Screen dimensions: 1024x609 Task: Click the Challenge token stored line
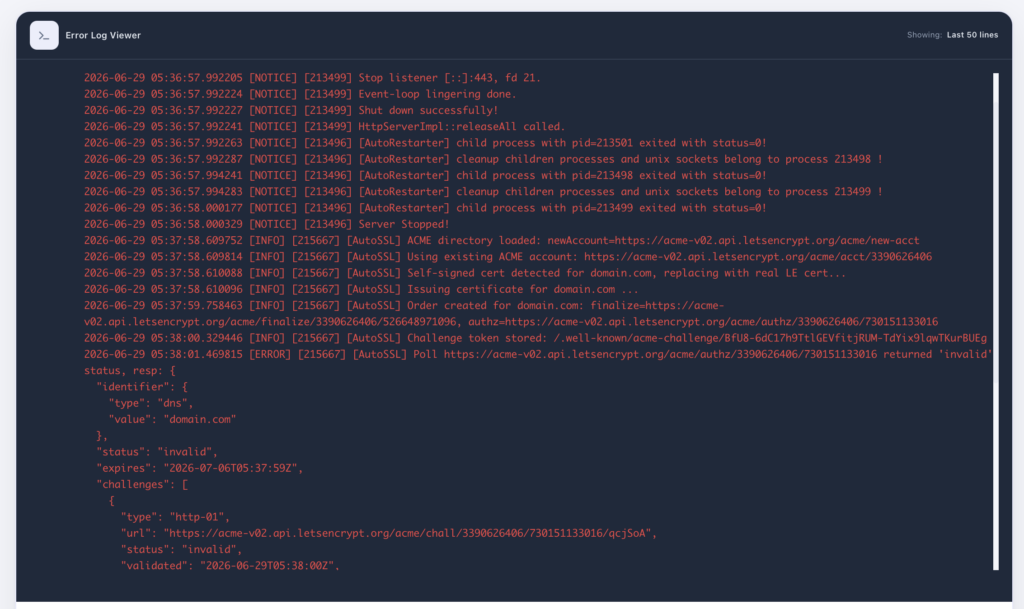coord(535,338)
